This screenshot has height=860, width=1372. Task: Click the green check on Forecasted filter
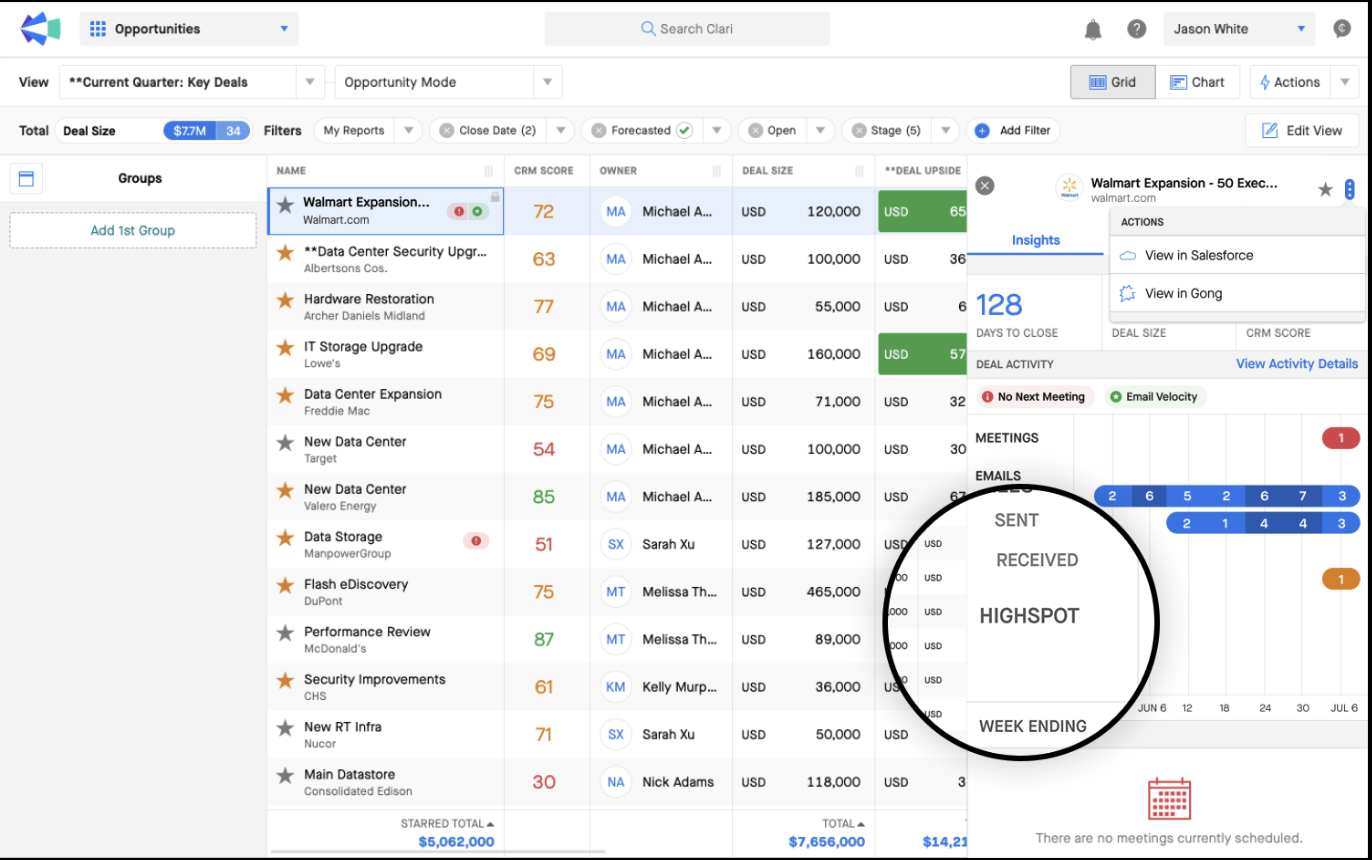684,130
